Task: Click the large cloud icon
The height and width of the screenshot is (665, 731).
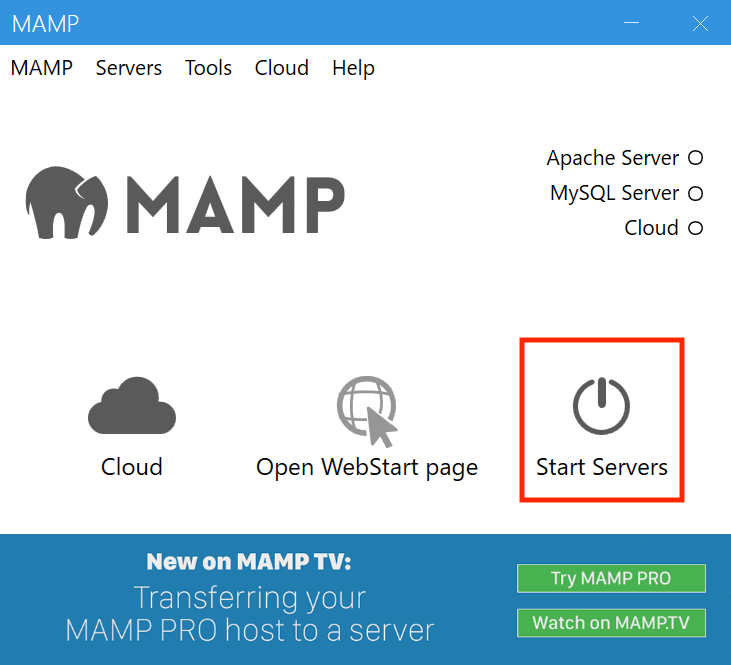Action: pos(132,405)
